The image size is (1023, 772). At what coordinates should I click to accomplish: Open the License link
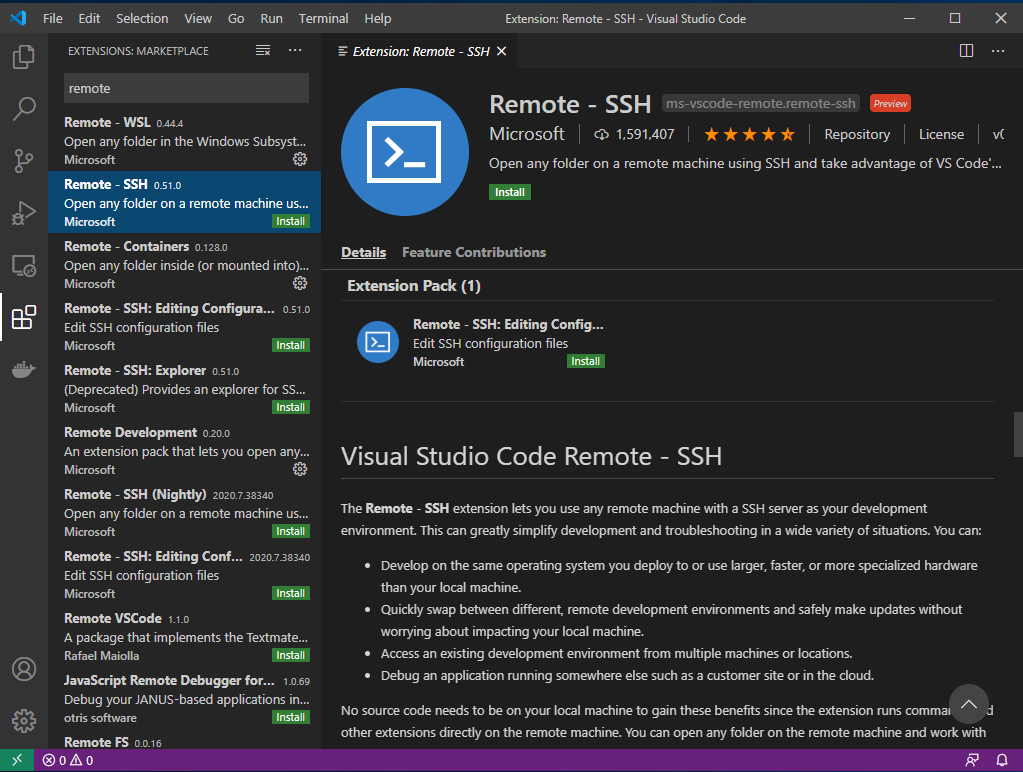click(x=941, y=134)
